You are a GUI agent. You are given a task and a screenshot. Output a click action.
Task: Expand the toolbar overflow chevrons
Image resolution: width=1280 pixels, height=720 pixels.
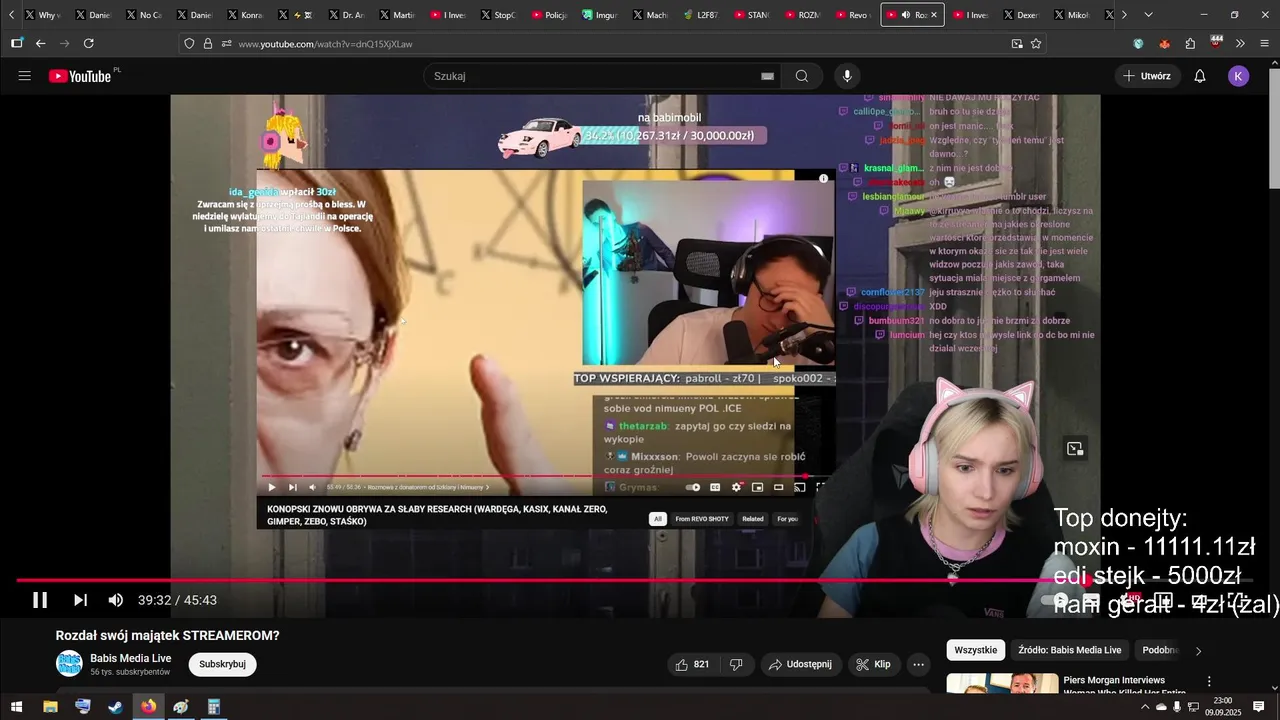click(x=1240, y=43)
